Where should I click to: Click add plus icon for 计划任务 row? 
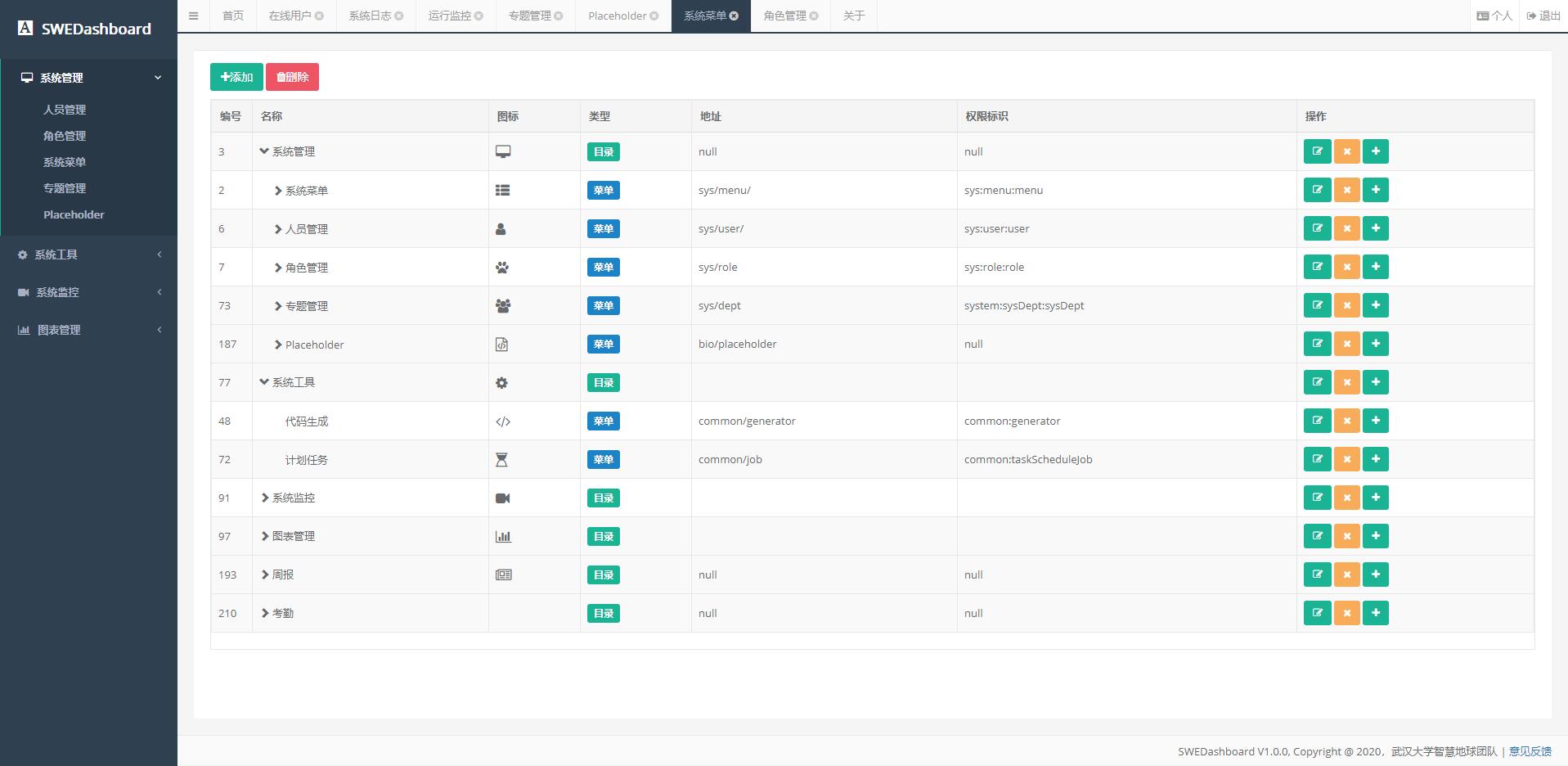(1376, 459)
